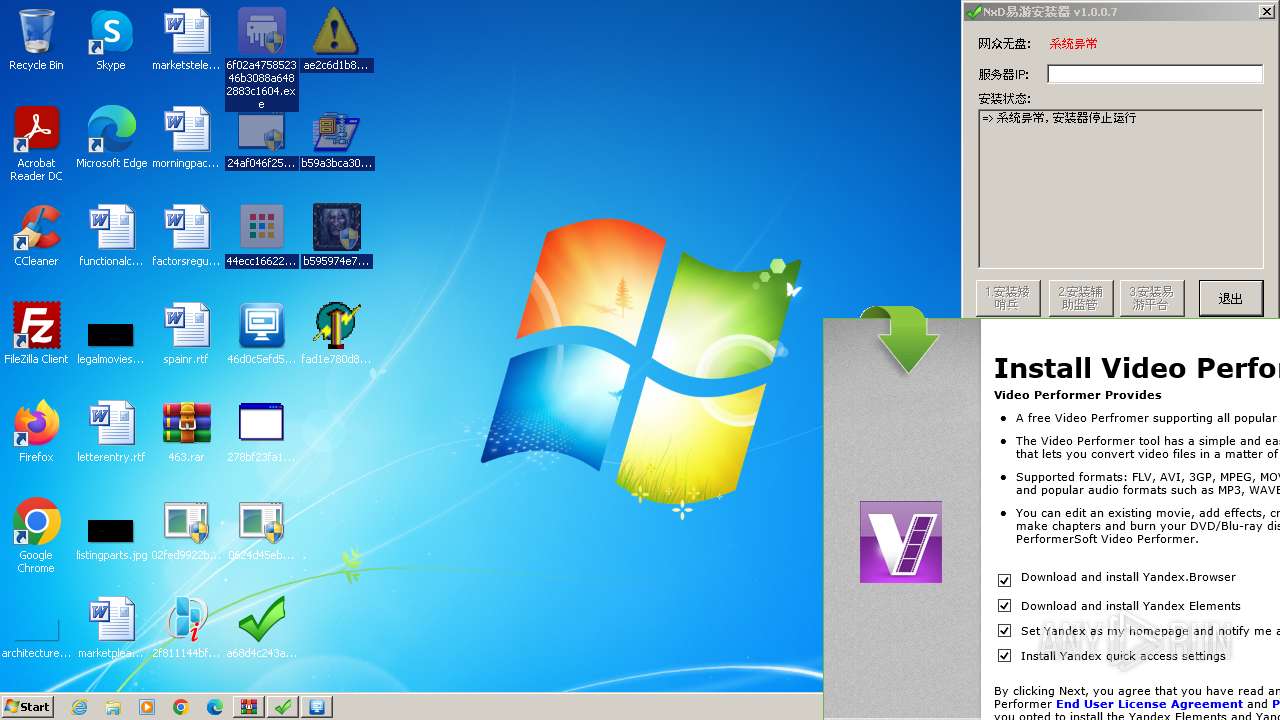The image size is (1280, 720).
Task: Uncheck Download and install Yandex.Browser
Action: coord(1004,580)
